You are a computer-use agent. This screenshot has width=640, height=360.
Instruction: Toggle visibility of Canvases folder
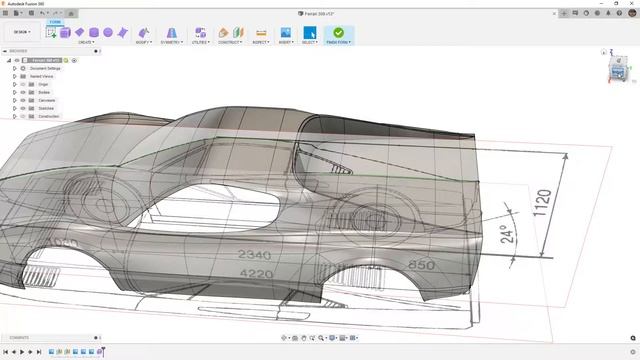[23, 100]
